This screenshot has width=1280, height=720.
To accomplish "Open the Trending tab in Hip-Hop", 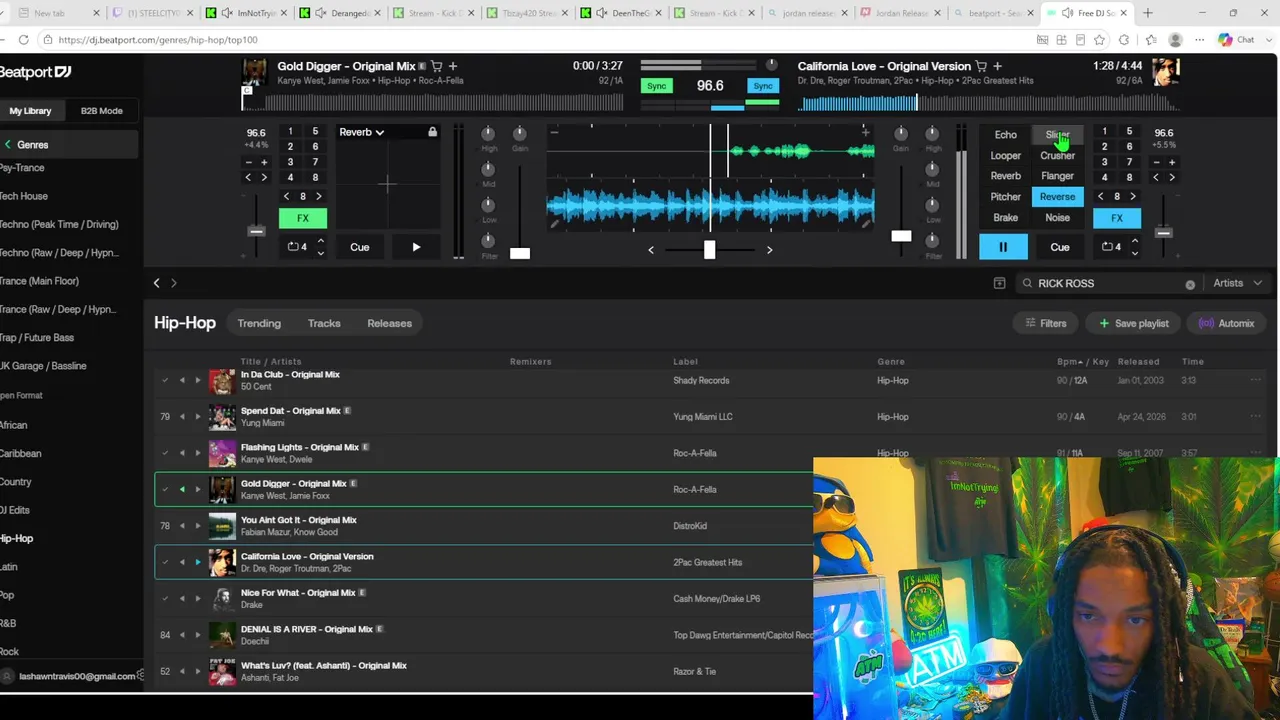I will [x=259, y=323].
